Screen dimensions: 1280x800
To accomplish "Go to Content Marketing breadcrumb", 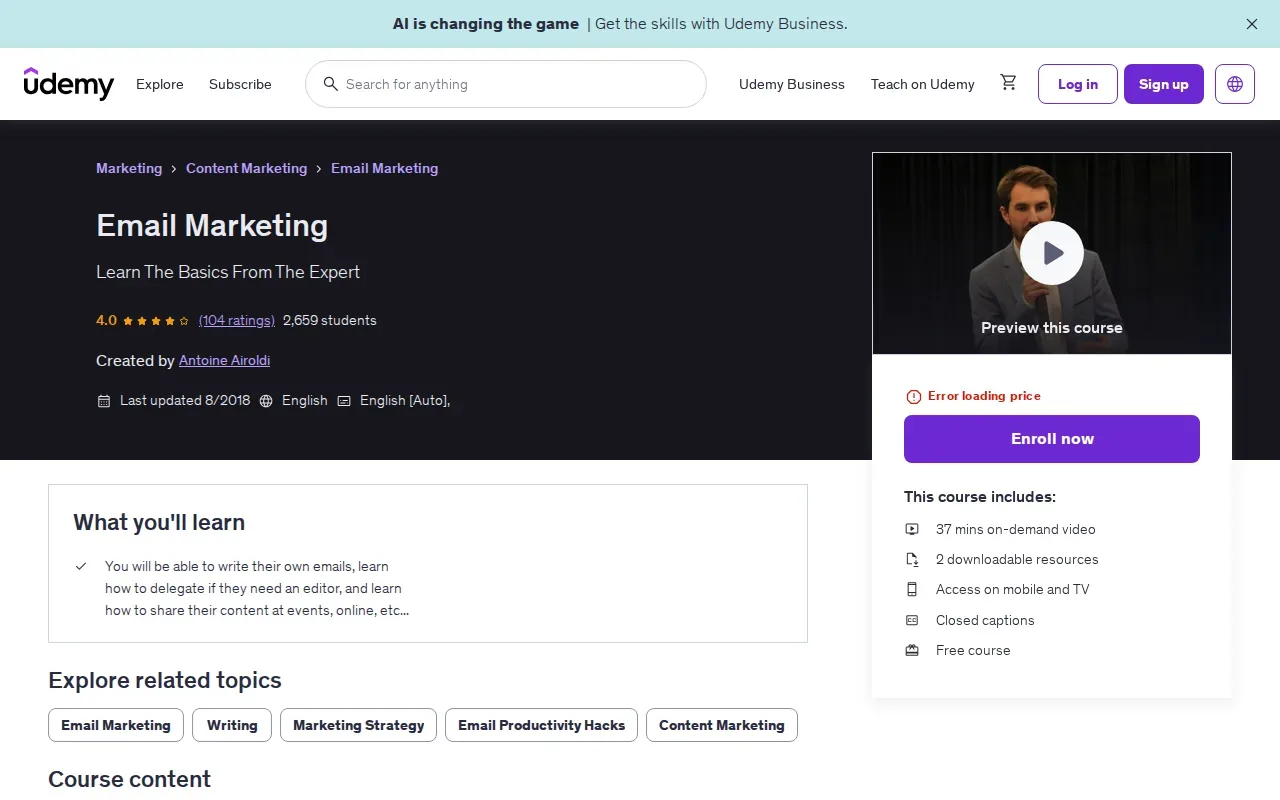I will tap(246, 168).
